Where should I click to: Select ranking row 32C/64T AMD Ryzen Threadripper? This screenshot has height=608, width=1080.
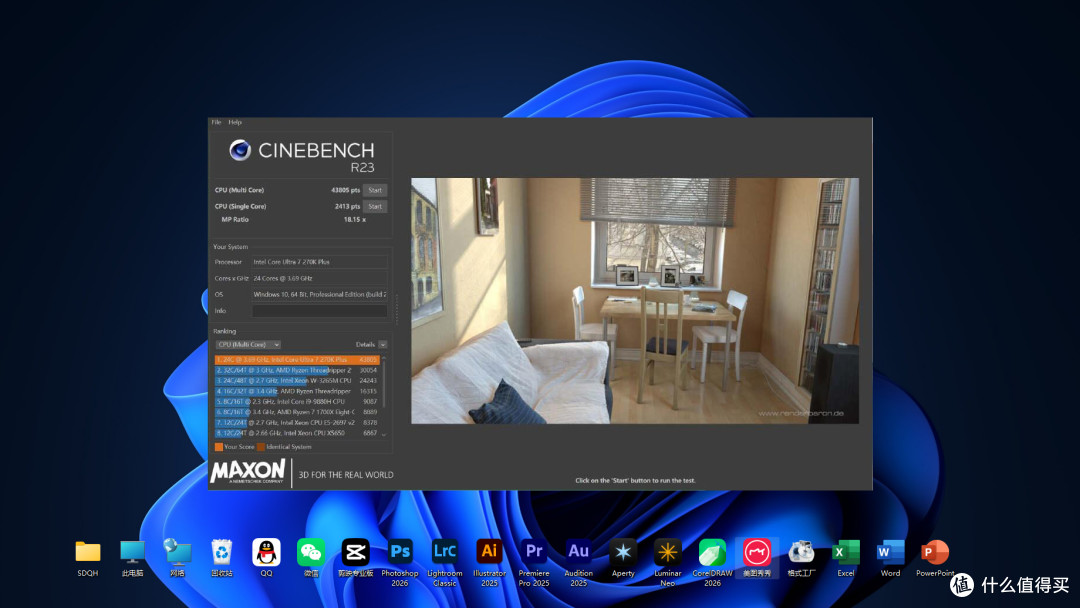pos(297,370)
